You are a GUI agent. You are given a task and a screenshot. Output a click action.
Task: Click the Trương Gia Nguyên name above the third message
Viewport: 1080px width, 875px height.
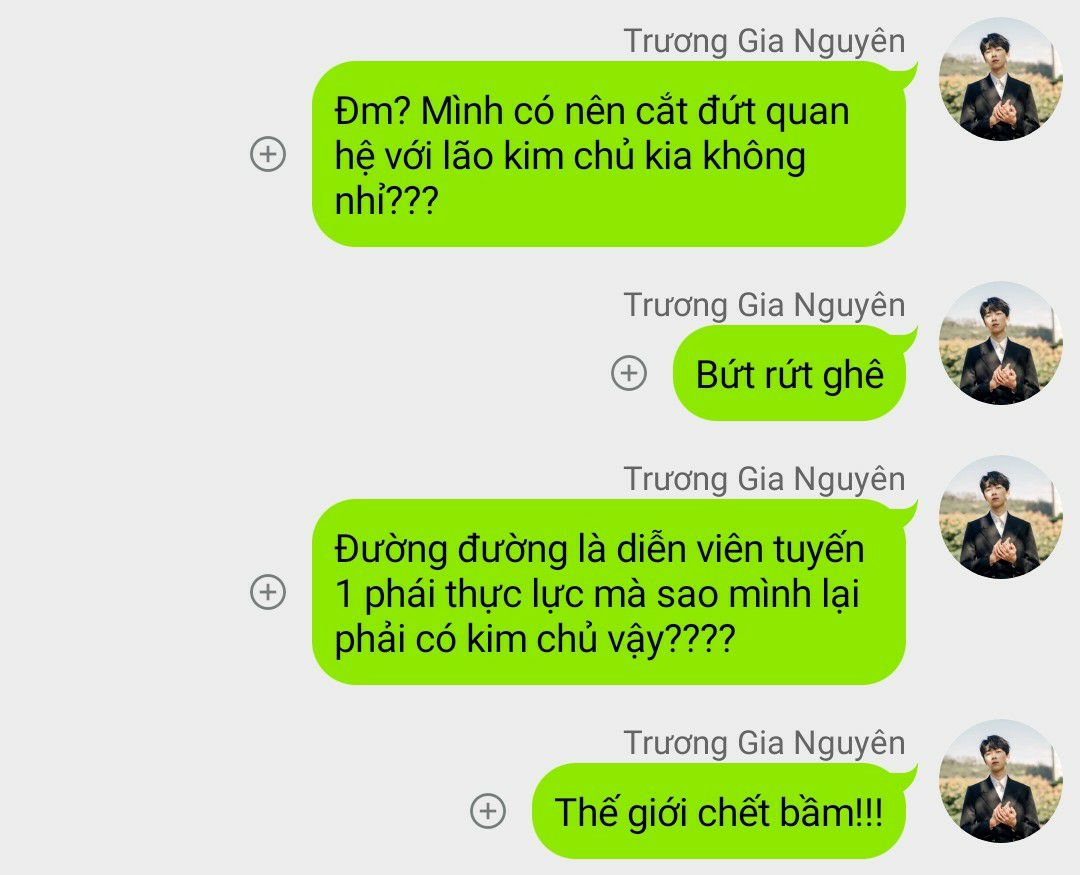(x=764, y=480)
